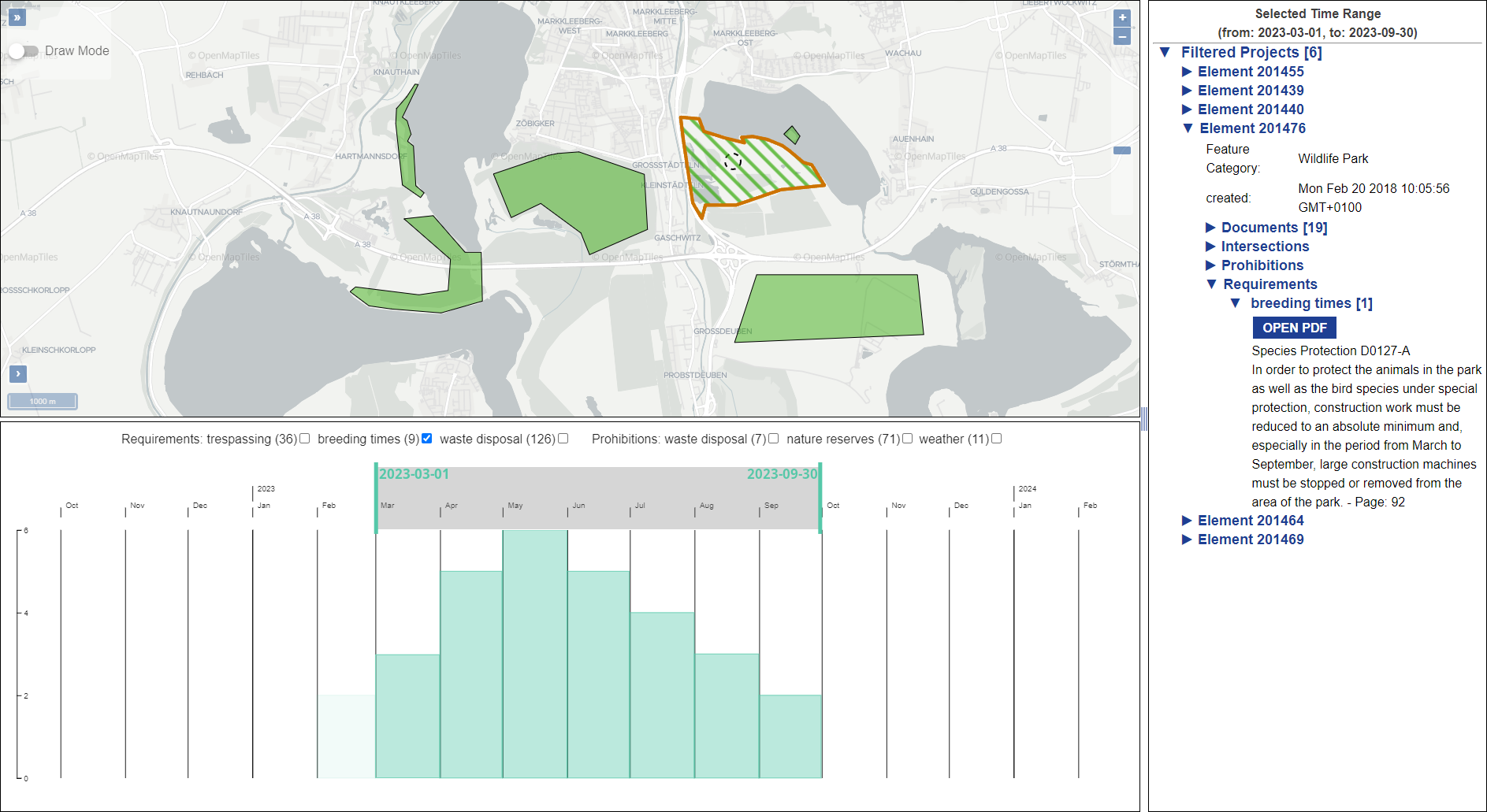Expand the map sidebar with double-arrow icon
This screenshot has width=1487, height=812.
point(17,17)
